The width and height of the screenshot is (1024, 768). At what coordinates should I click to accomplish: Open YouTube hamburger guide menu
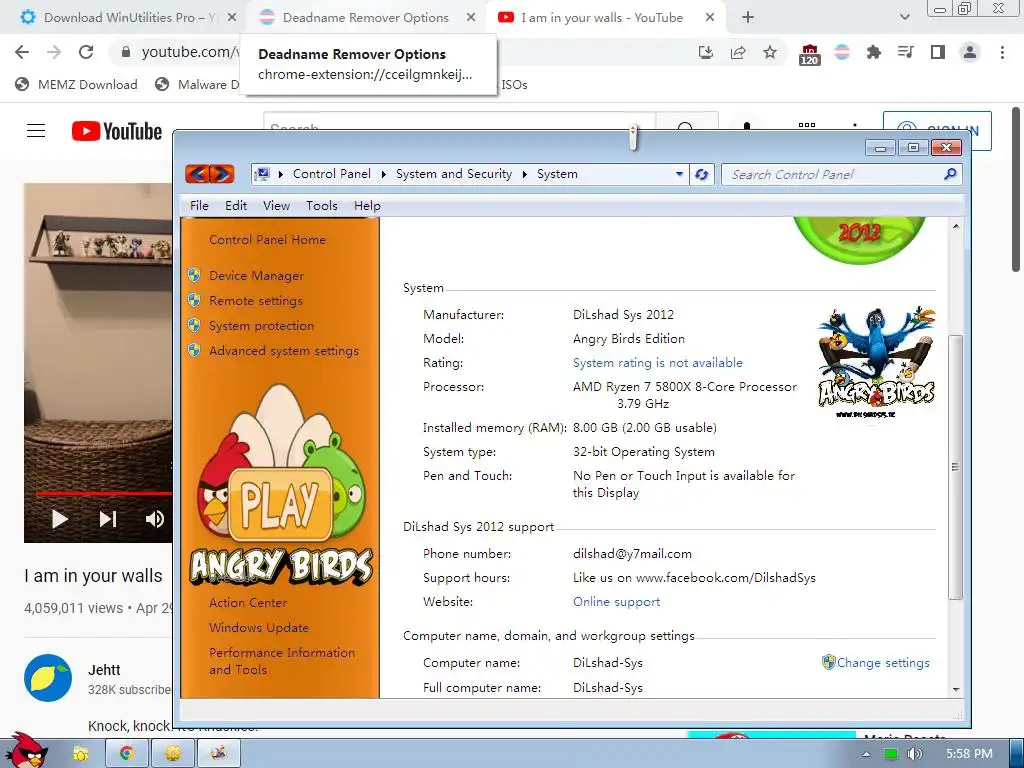click(36, 131)
